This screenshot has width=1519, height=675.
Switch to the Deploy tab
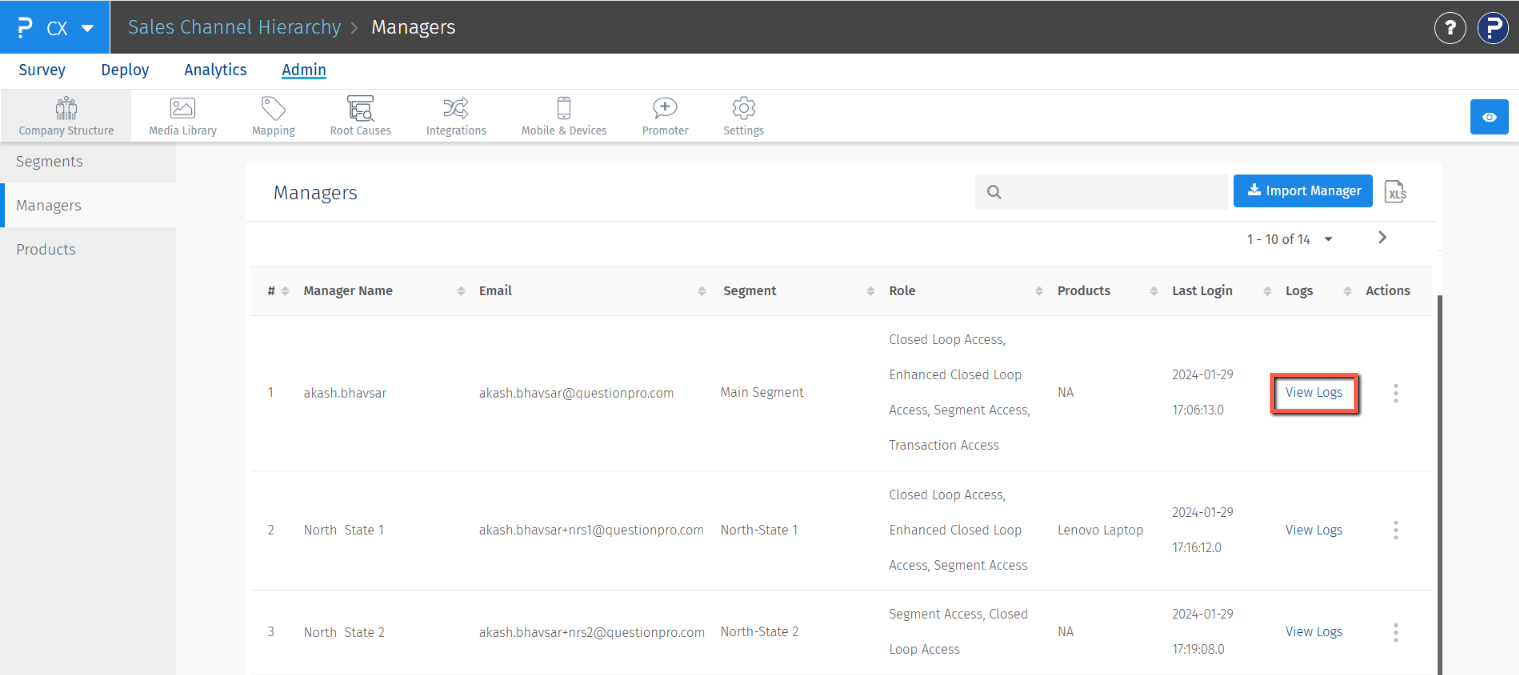125,70
